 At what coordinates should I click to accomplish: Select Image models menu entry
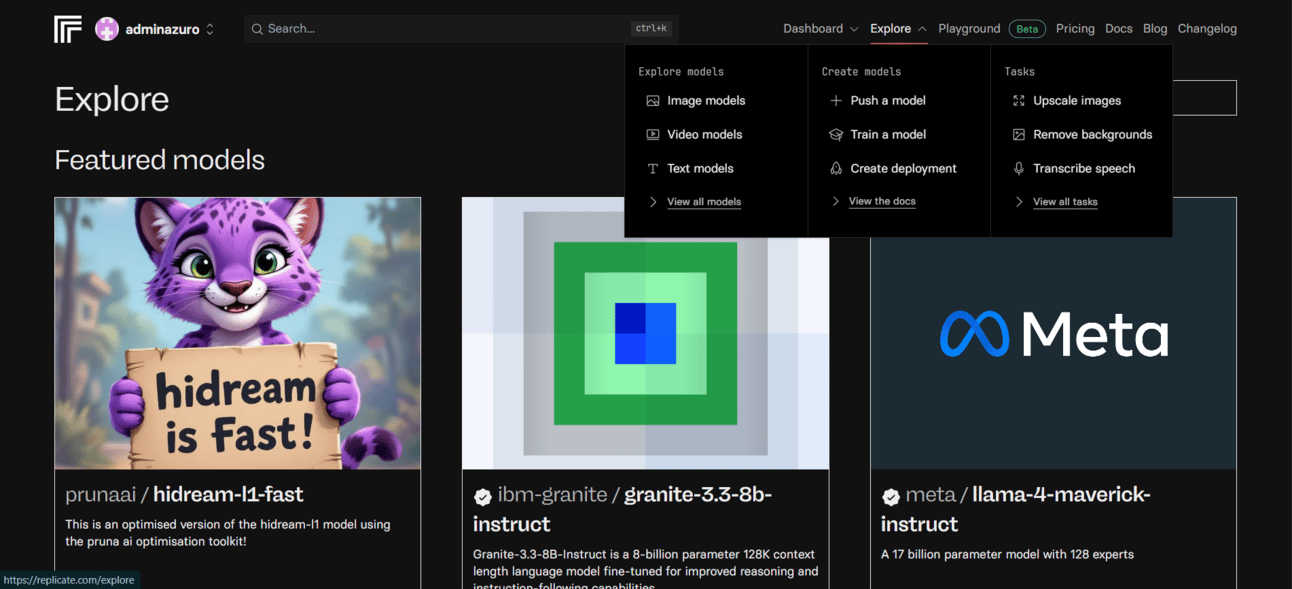(x=706, y=101)
